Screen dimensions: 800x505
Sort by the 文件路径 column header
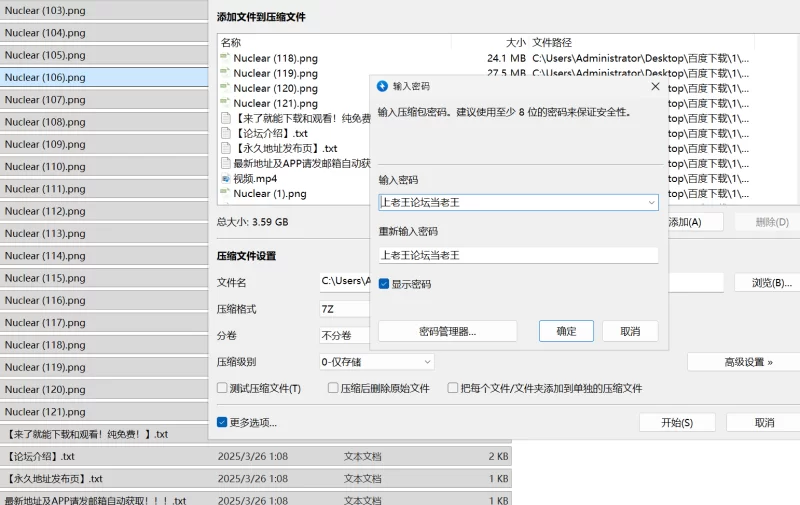(552, 43)
